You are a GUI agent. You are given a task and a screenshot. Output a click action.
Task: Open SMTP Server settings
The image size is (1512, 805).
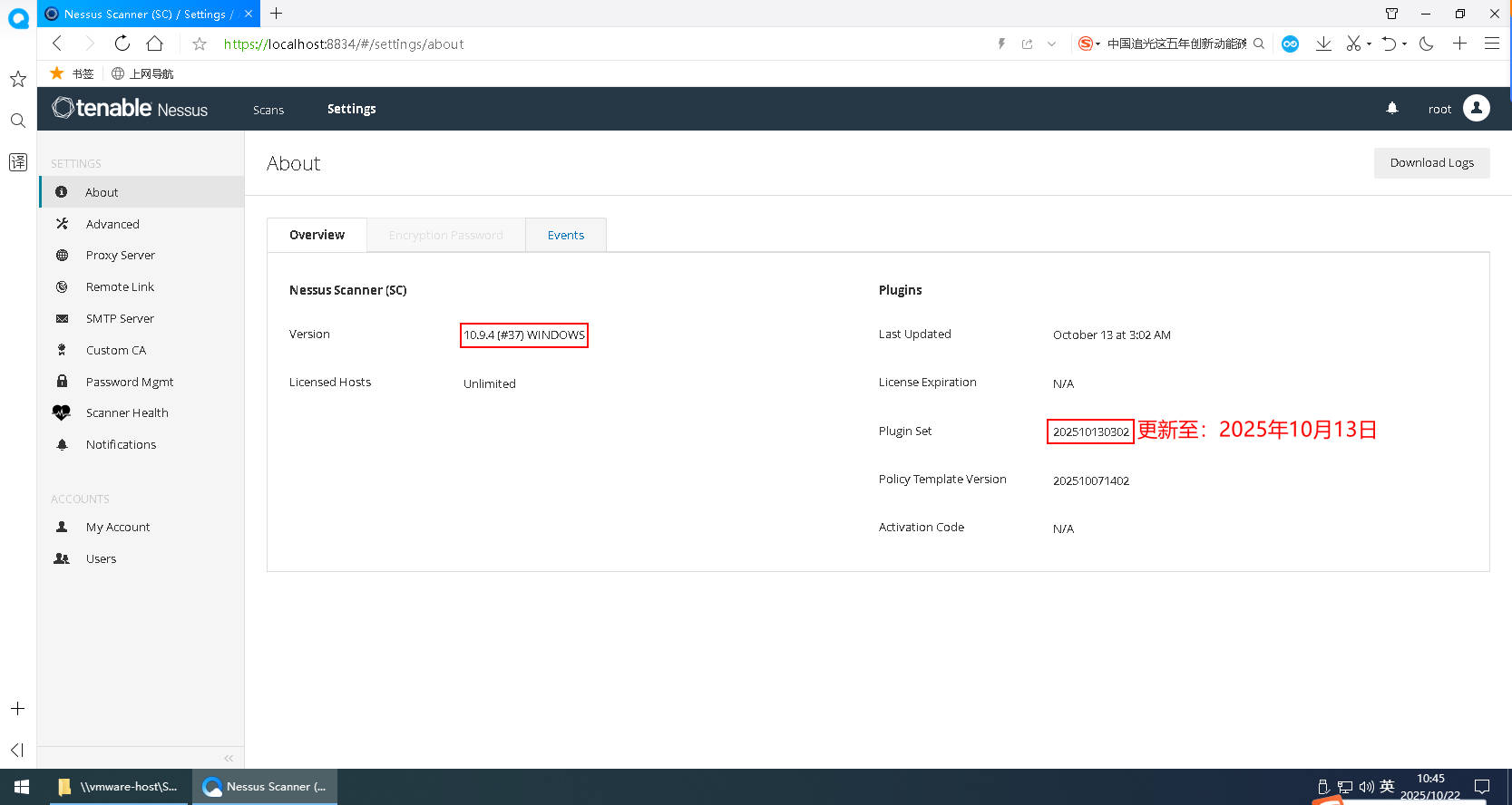tap(120, 318)
